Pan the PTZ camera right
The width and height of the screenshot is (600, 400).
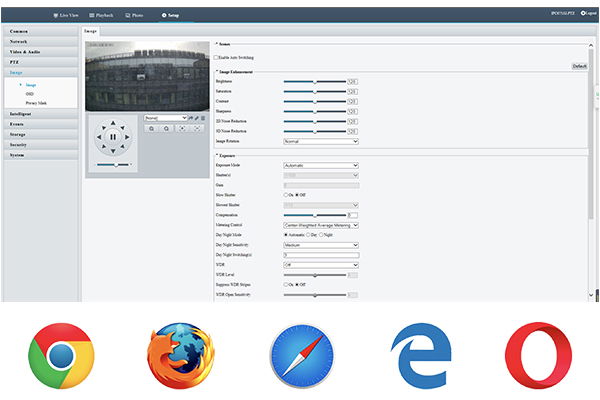click(x=127, y=137)
